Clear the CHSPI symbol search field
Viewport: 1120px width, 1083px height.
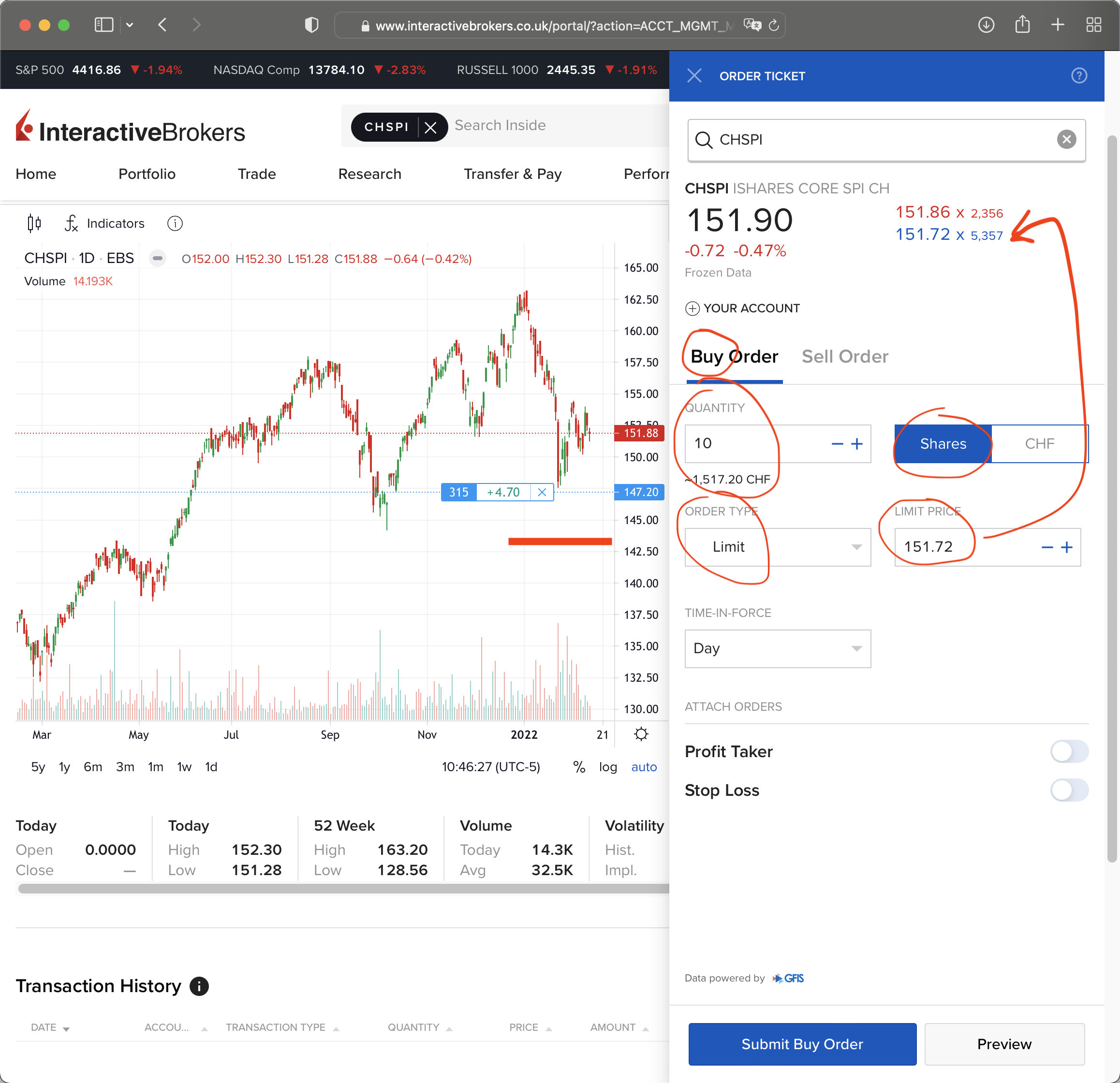pyautogui.click(x=1066, y=139)
